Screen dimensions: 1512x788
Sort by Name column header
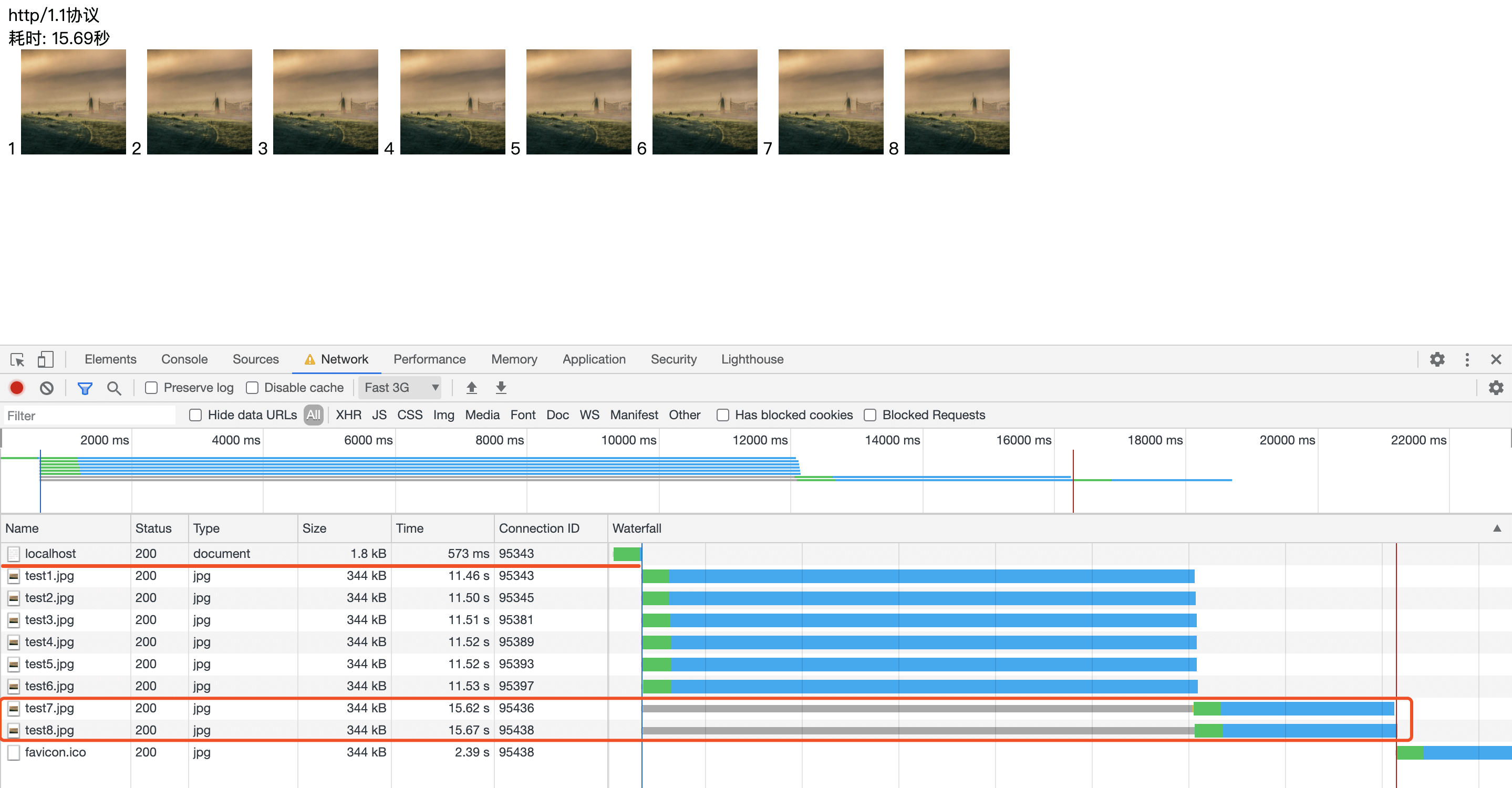coord(65,528)
